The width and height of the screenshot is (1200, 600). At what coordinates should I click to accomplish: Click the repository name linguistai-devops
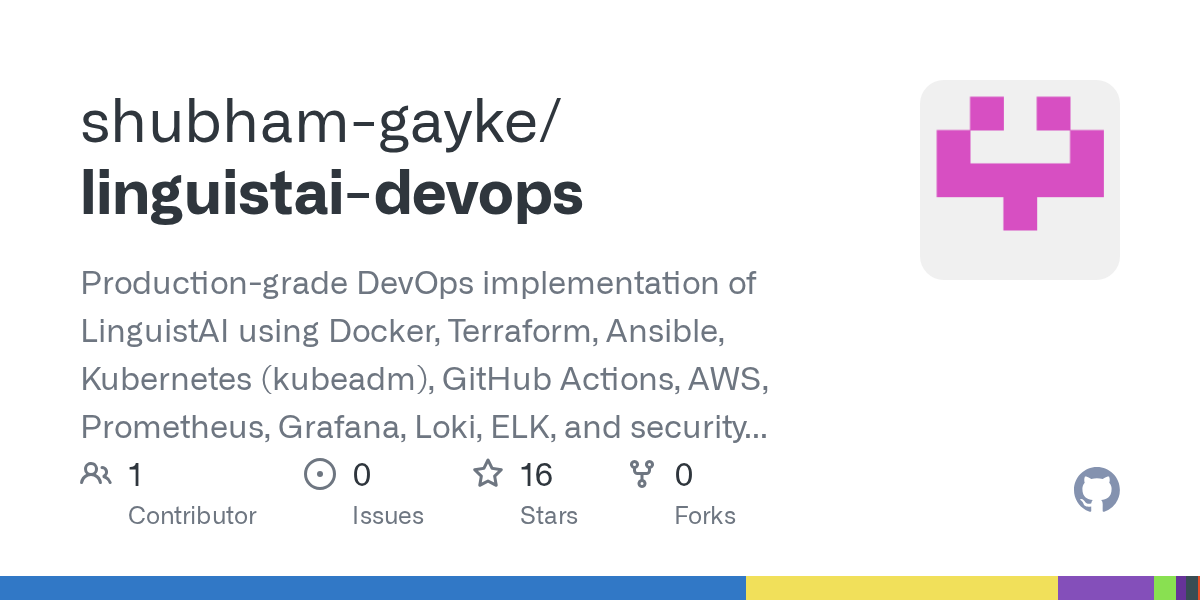click(x=332, y=193)
